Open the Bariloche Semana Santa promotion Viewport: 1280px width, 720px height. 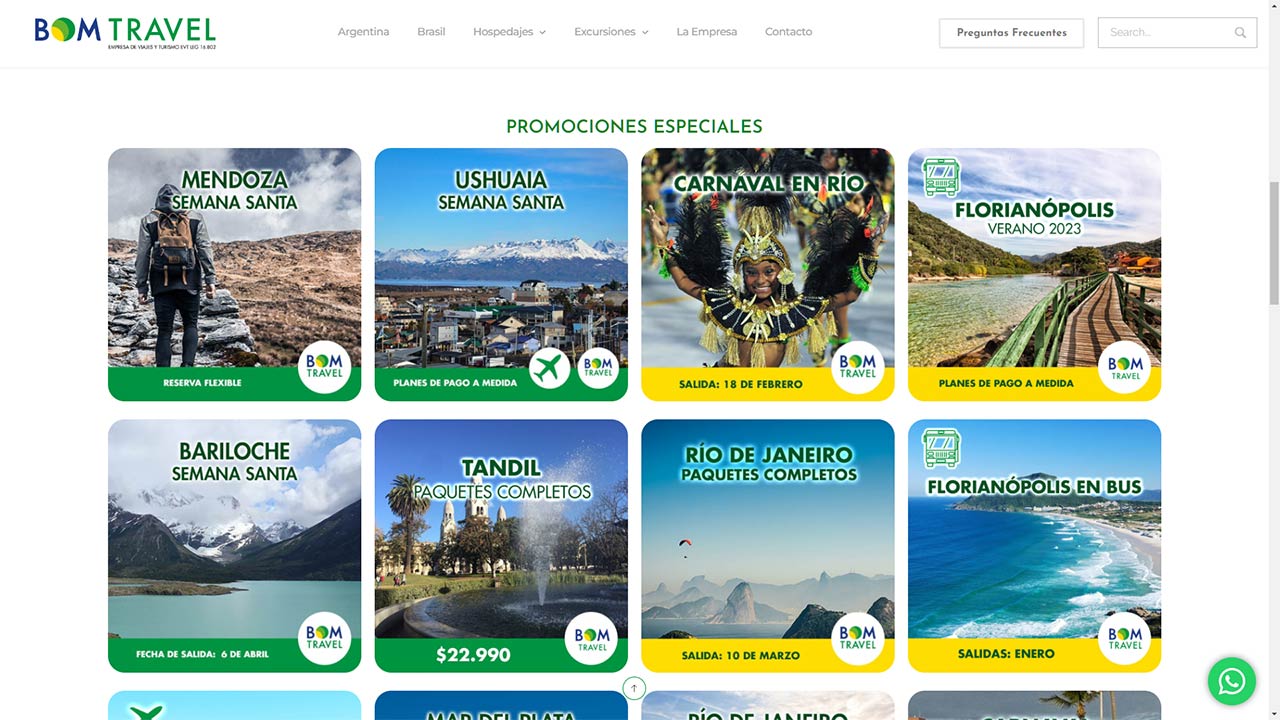[234, 546]
